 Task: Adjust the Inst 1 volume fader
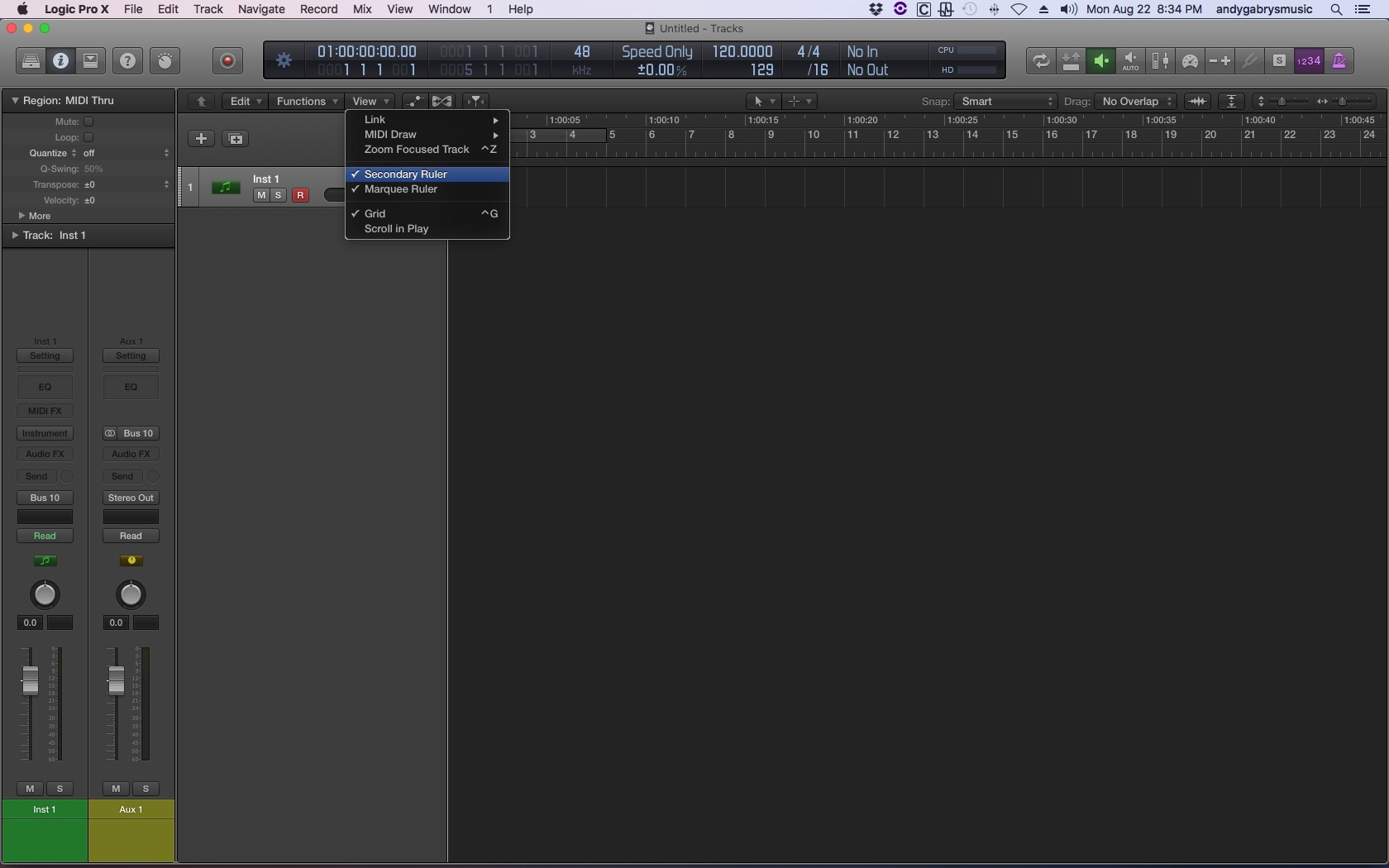[30, 680]
